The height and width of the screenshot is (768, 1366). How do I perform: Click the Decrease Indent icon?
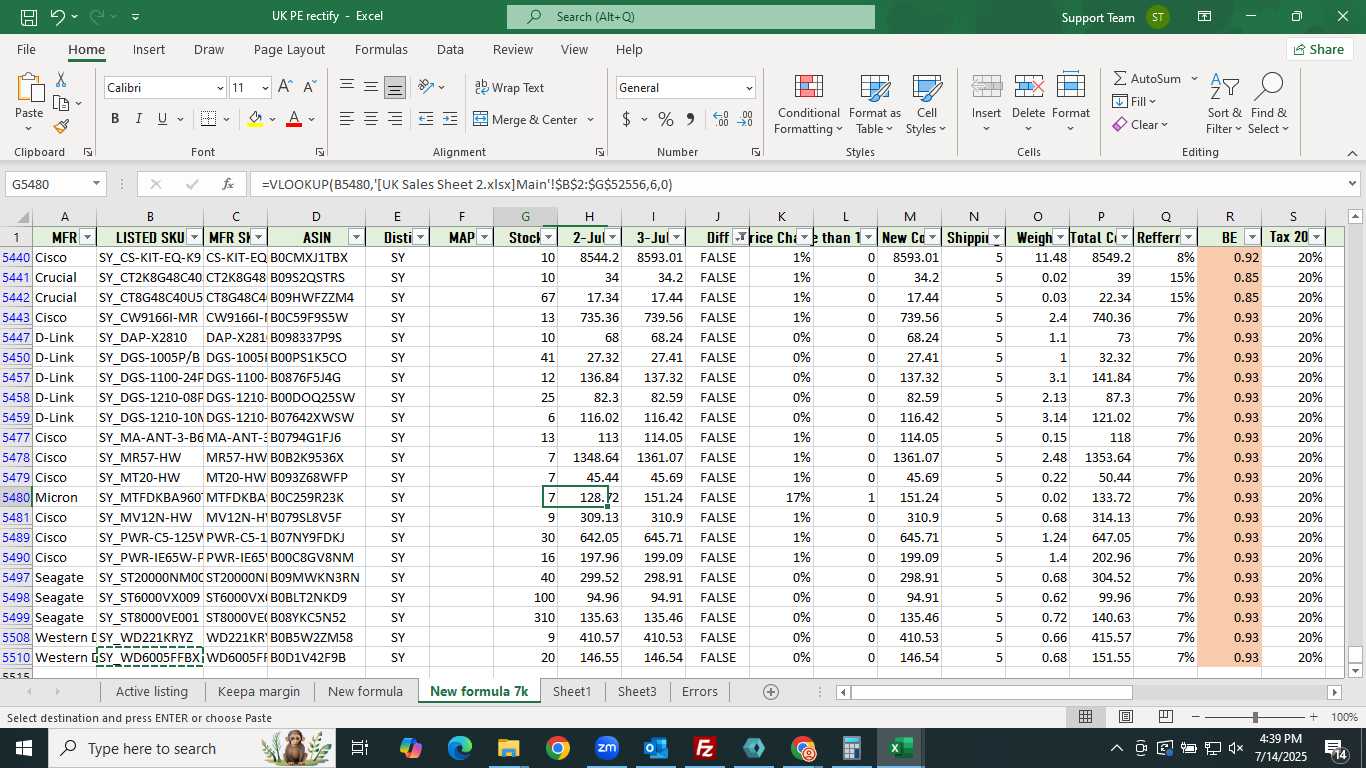click(x=426, y=119)
